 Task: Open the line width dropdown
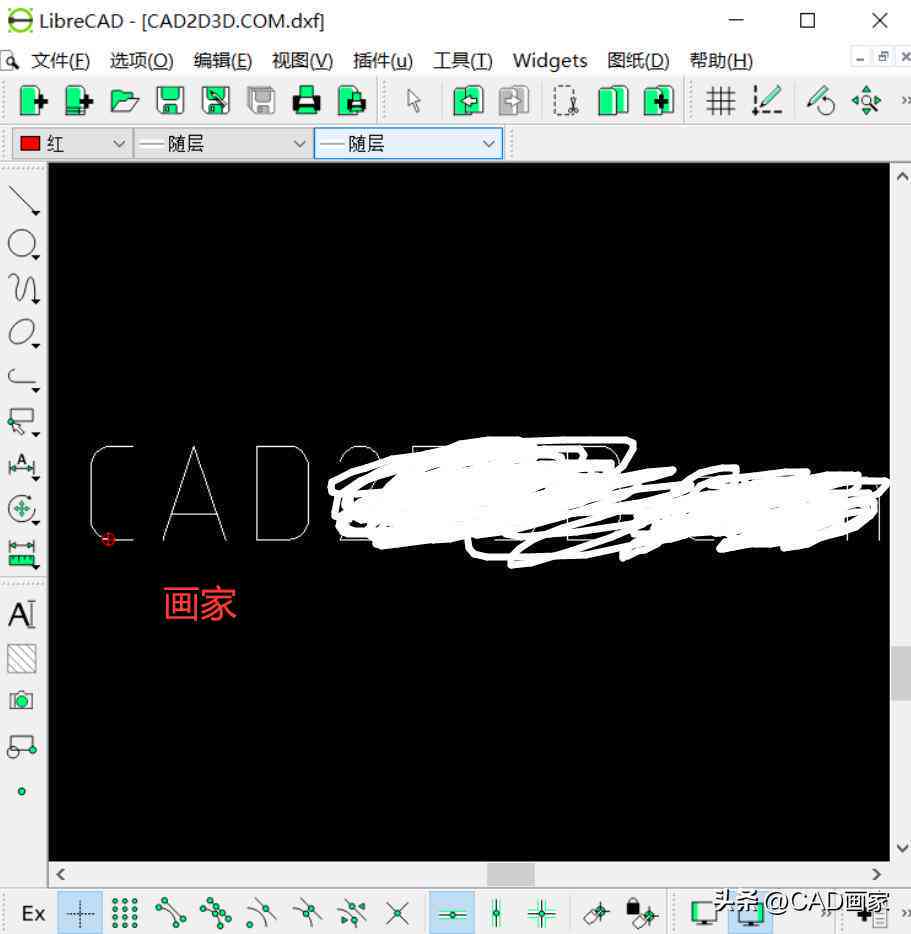click(x=223, y=144)
